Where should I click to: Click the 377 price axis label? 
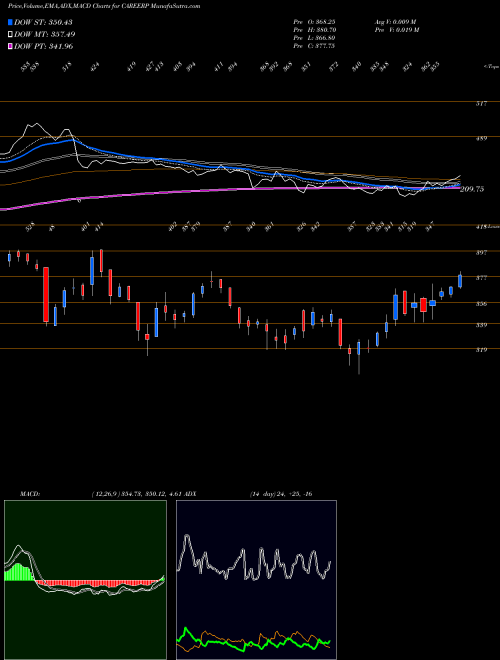coord(481,278)
